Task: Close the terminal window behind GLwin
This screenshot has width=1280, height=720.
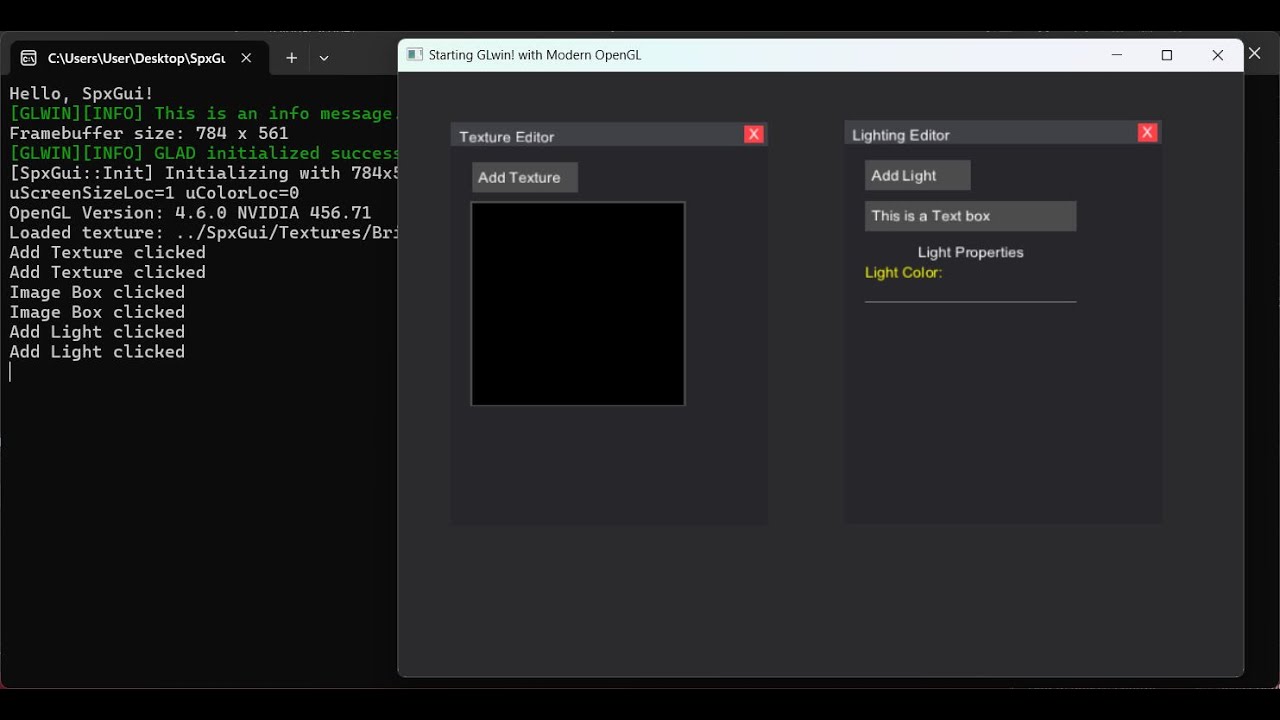Action: 1255,54
